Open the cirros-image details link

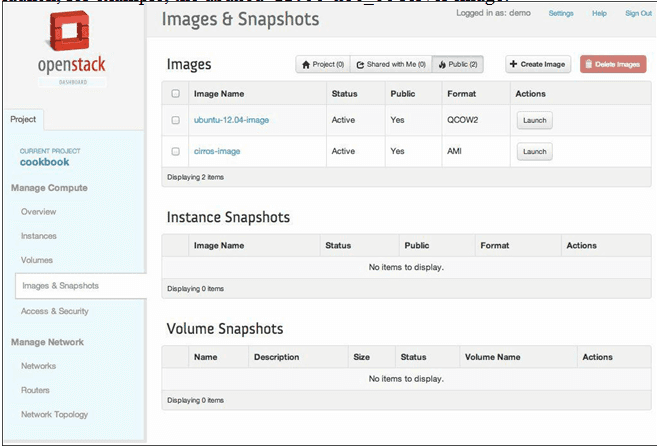(x=217, y=151)
